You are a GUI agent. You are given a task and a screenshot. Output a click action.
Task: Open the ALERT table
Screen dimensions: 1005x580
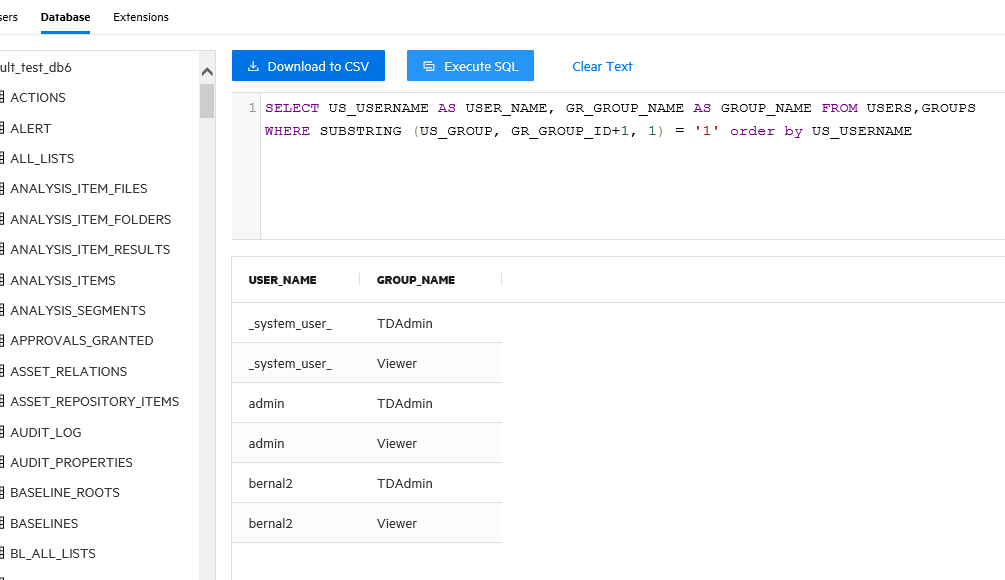pos(31,128)
